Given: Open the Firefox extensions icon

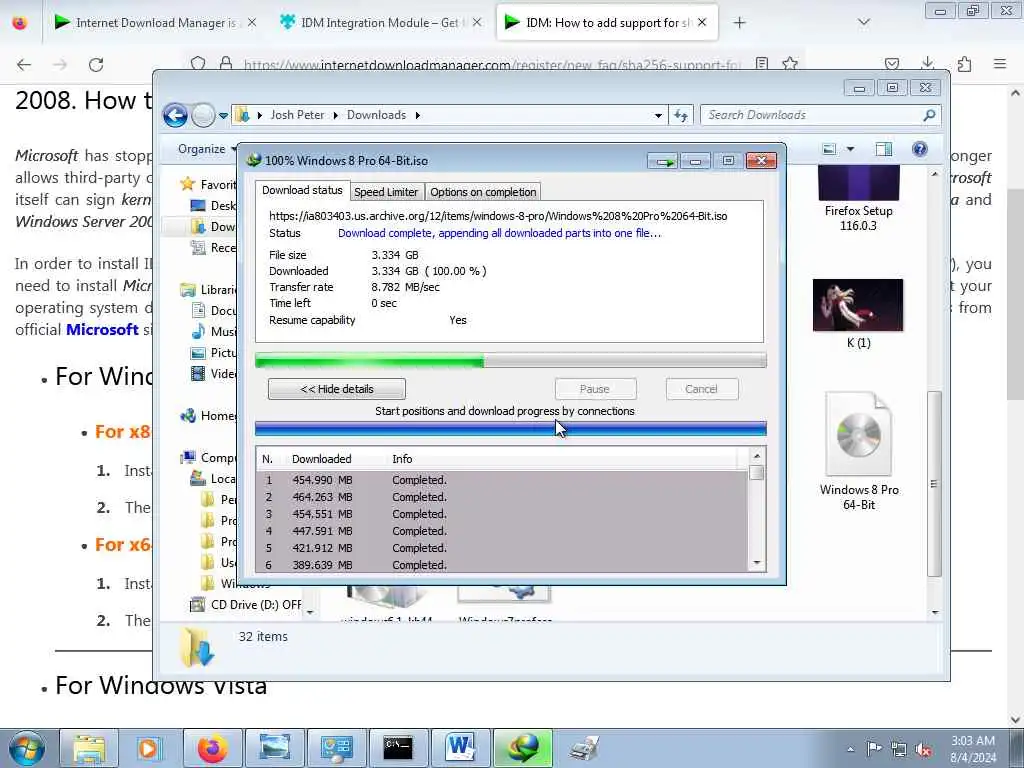Looking at the screenshot, I should [964, 64].
